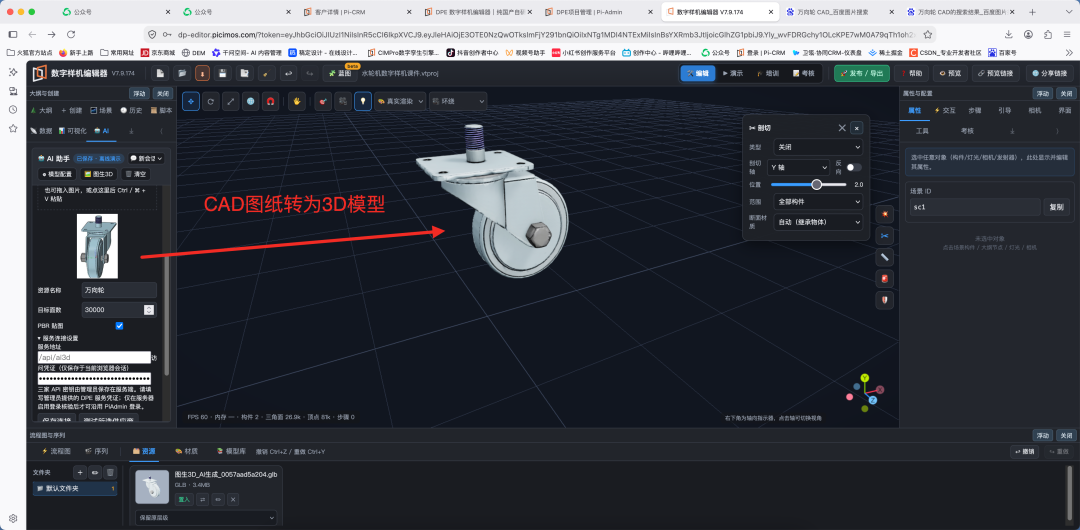Click the explosion view icon beside the viewport
Image resolution: width=1080 pixels, height=530 pixels.
point(885,214)
